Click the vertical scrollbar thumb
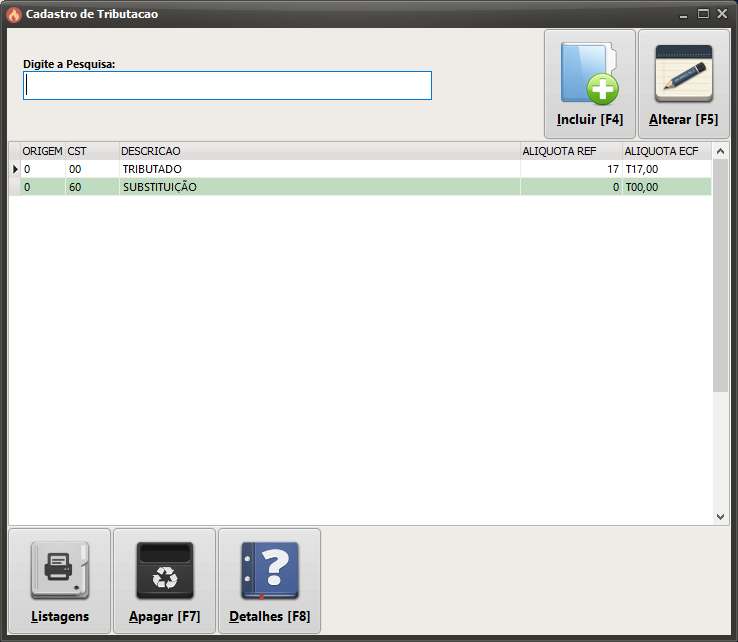Screen dimensions: 738x642 click(720, 275)
